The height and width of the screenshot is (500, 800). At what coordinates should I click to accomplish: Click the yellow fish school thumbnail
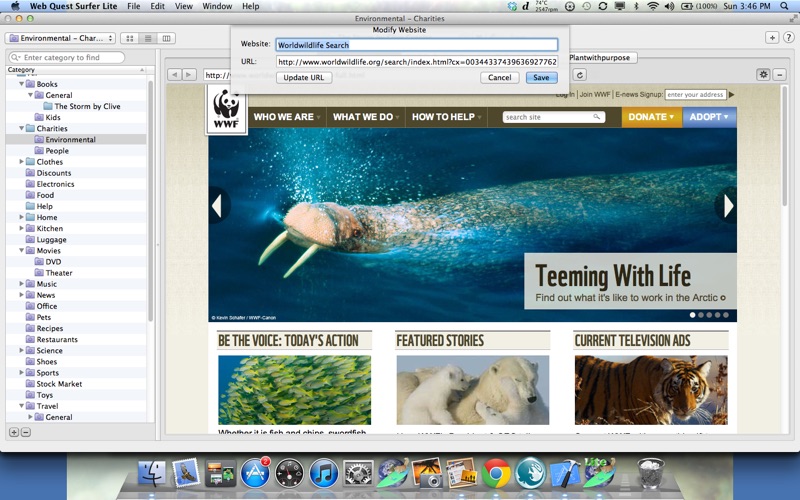coord(294,390)
